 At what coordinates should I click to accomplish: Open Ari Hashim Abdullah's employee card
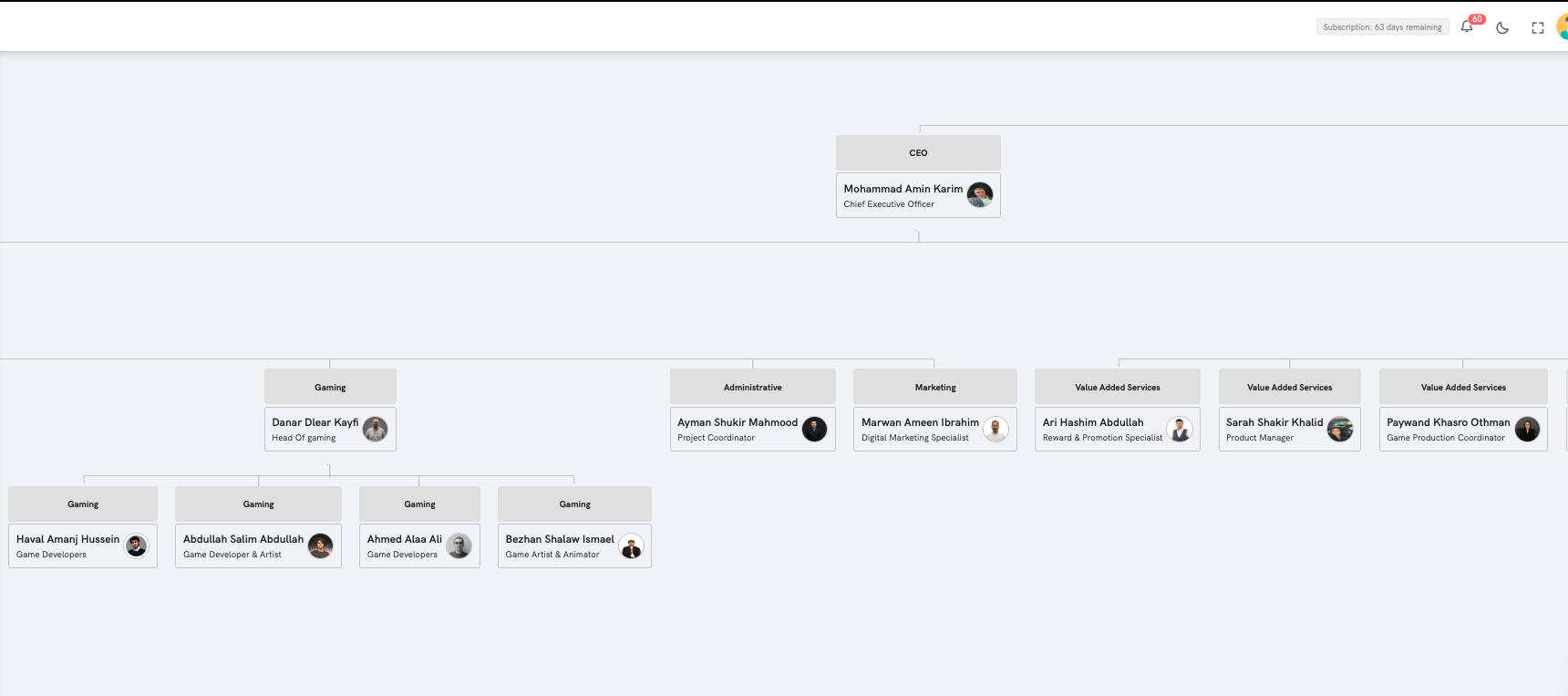click(x=1101, y=429)
